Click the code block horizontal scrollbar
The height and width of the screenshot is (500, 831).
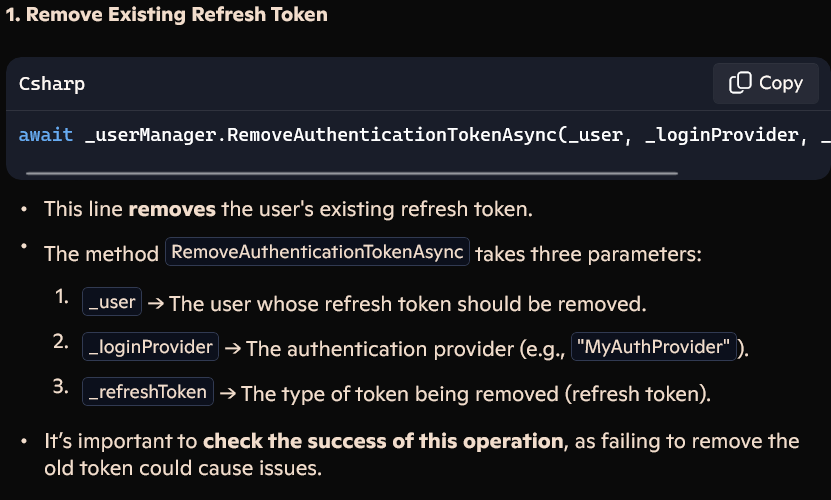click(352, 173)
